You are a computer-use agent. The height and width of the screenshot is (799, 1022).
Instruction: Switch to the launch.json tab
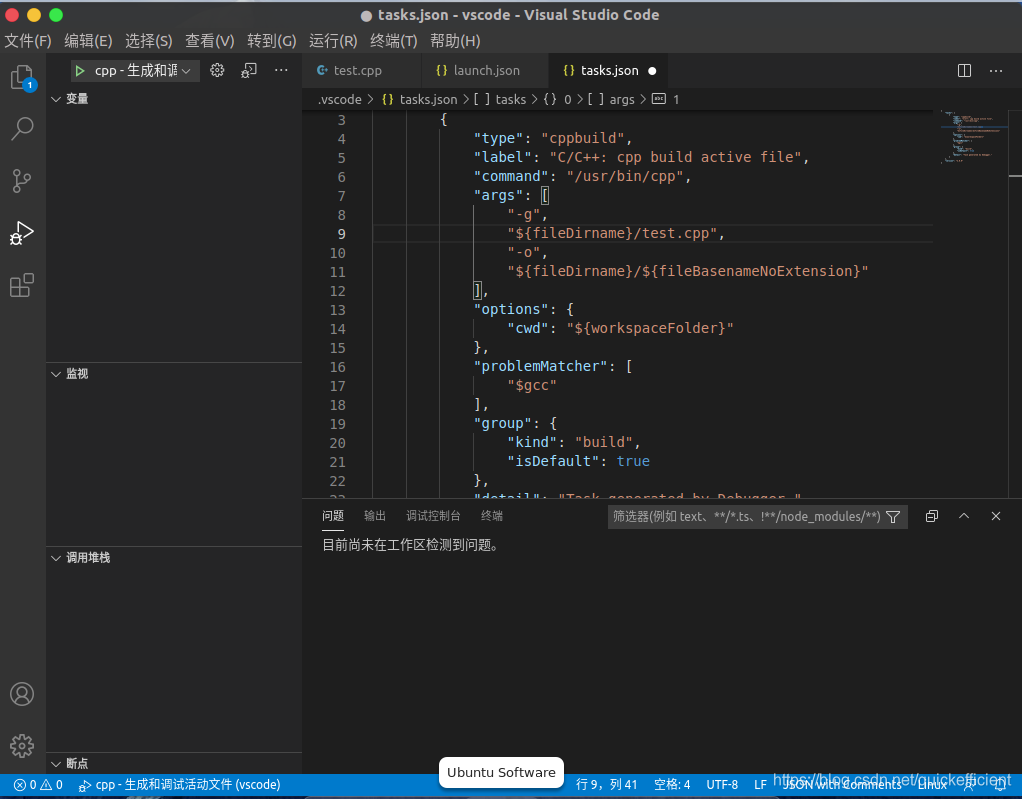(x=486, y=70)
